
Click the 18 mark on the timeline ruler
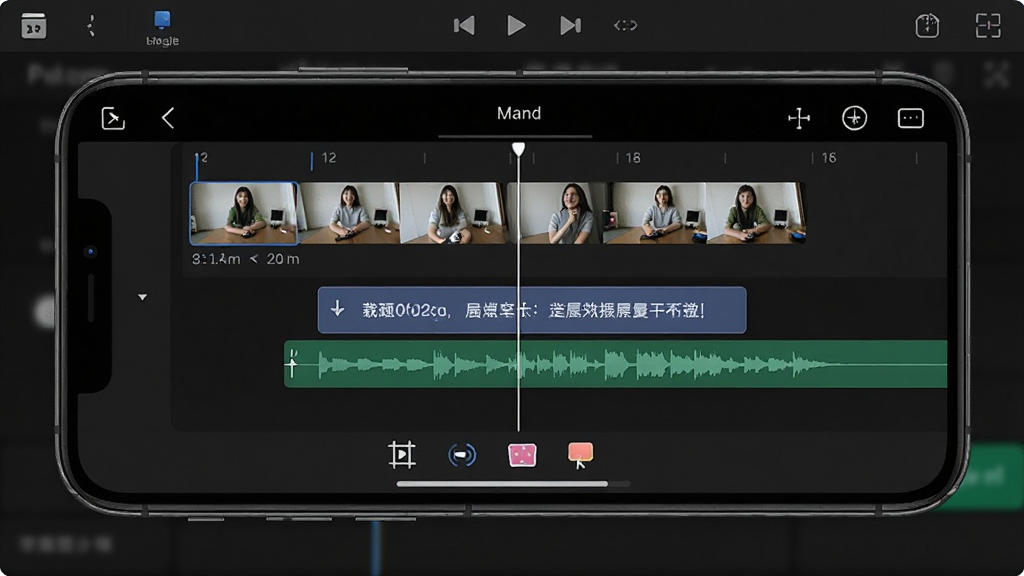633,158
